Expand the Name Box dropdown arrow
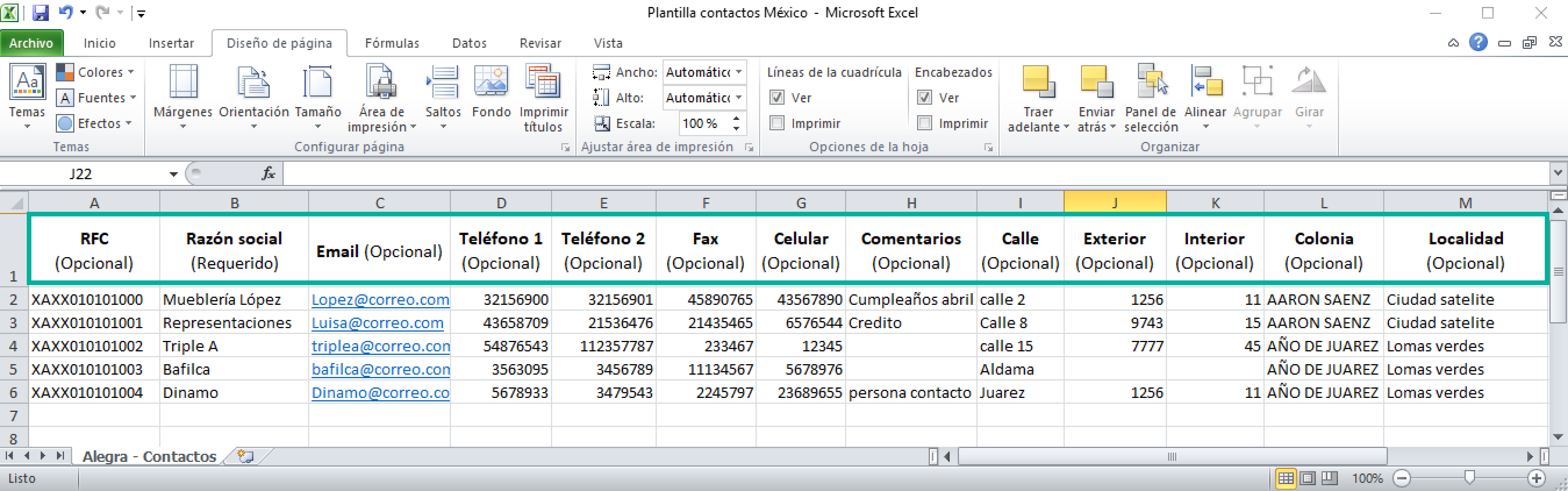This screenshot has height=491, width=1568. click(173, 174)
